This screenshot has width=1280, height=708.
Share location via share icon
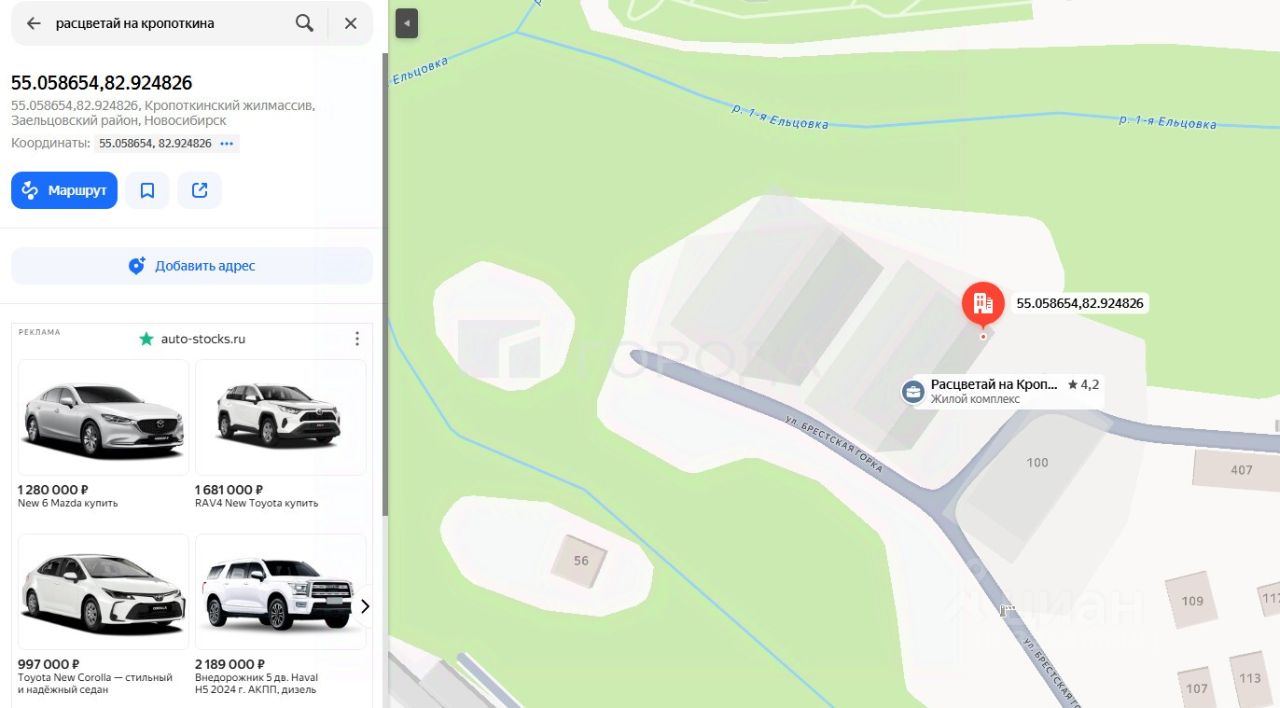tap(200, 190)
